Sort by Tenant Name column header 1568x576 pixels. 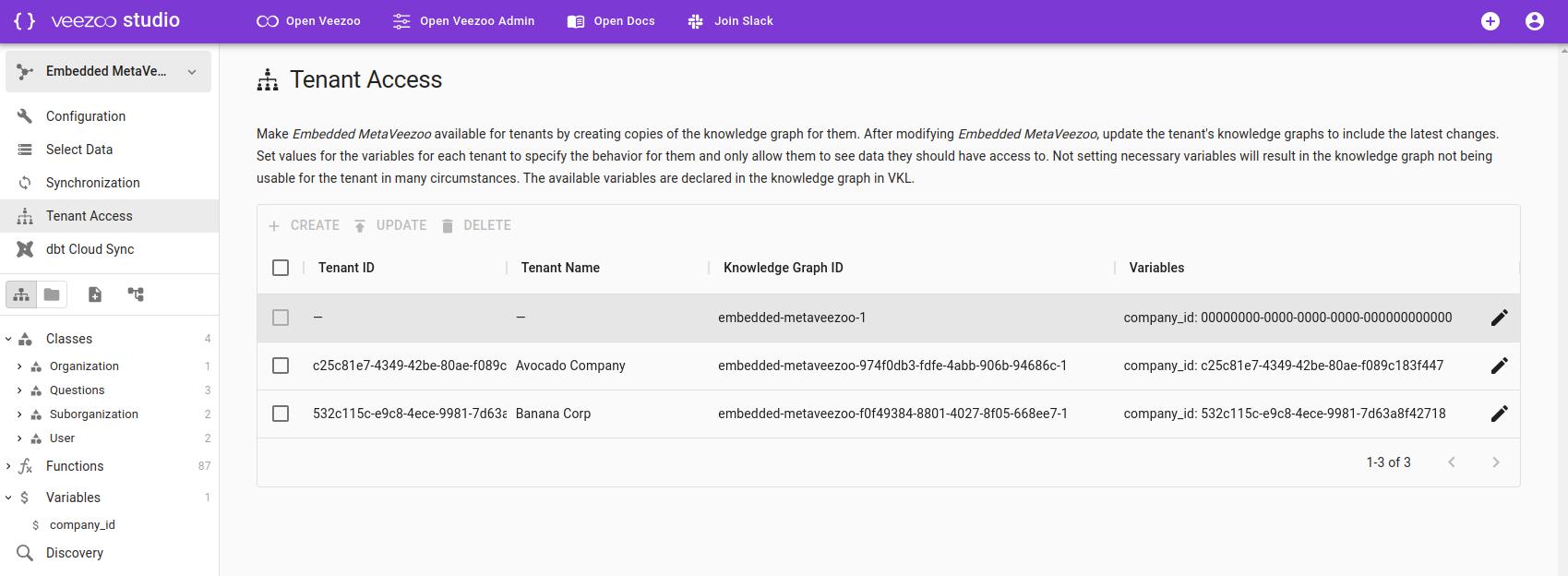[560, 268]
